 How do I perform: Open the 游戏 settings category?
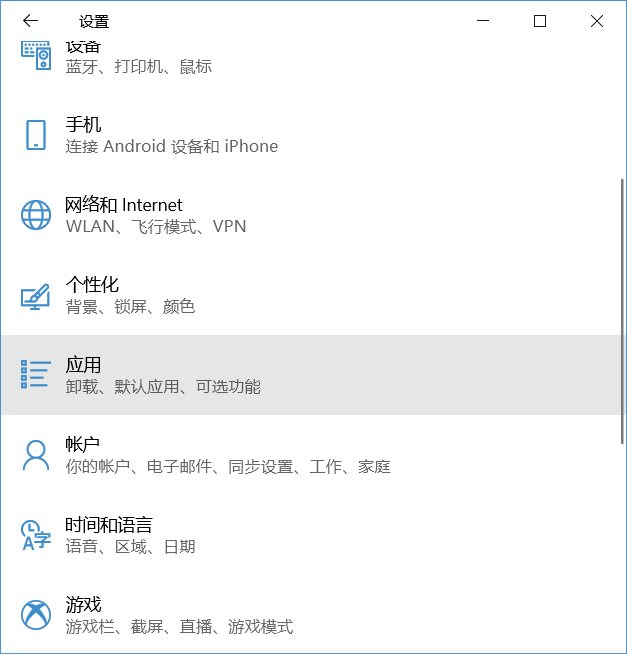[x=311, y=614]
